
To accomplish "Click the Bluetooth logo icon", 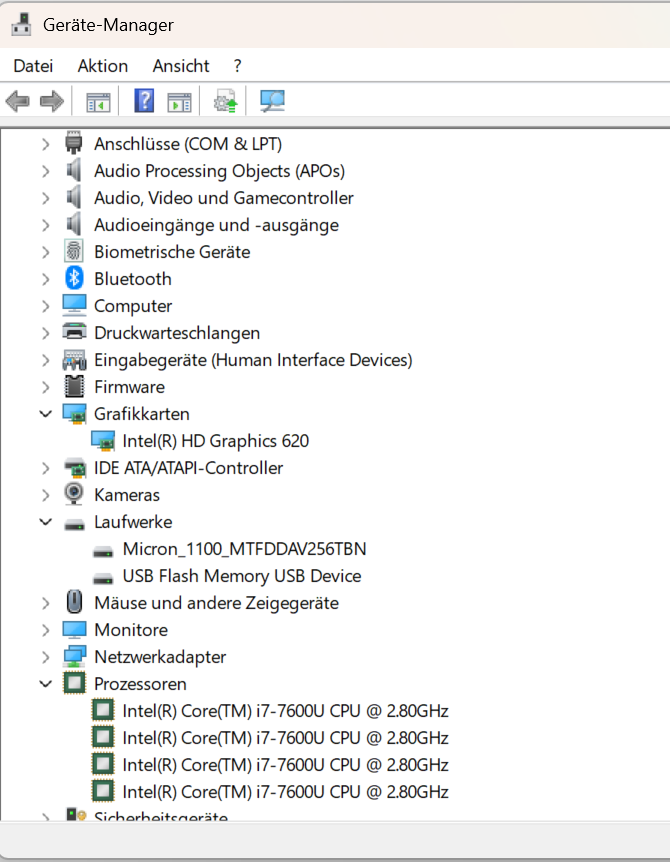I will pyautogui.click(x=74, y=278).
